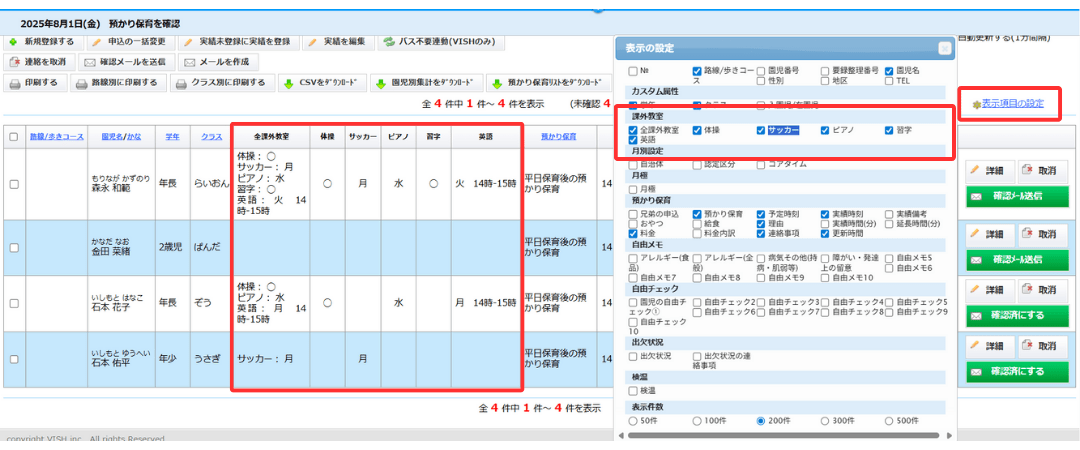Sort by 園児名 column header

pyautogui.click(x=112, y=136)
